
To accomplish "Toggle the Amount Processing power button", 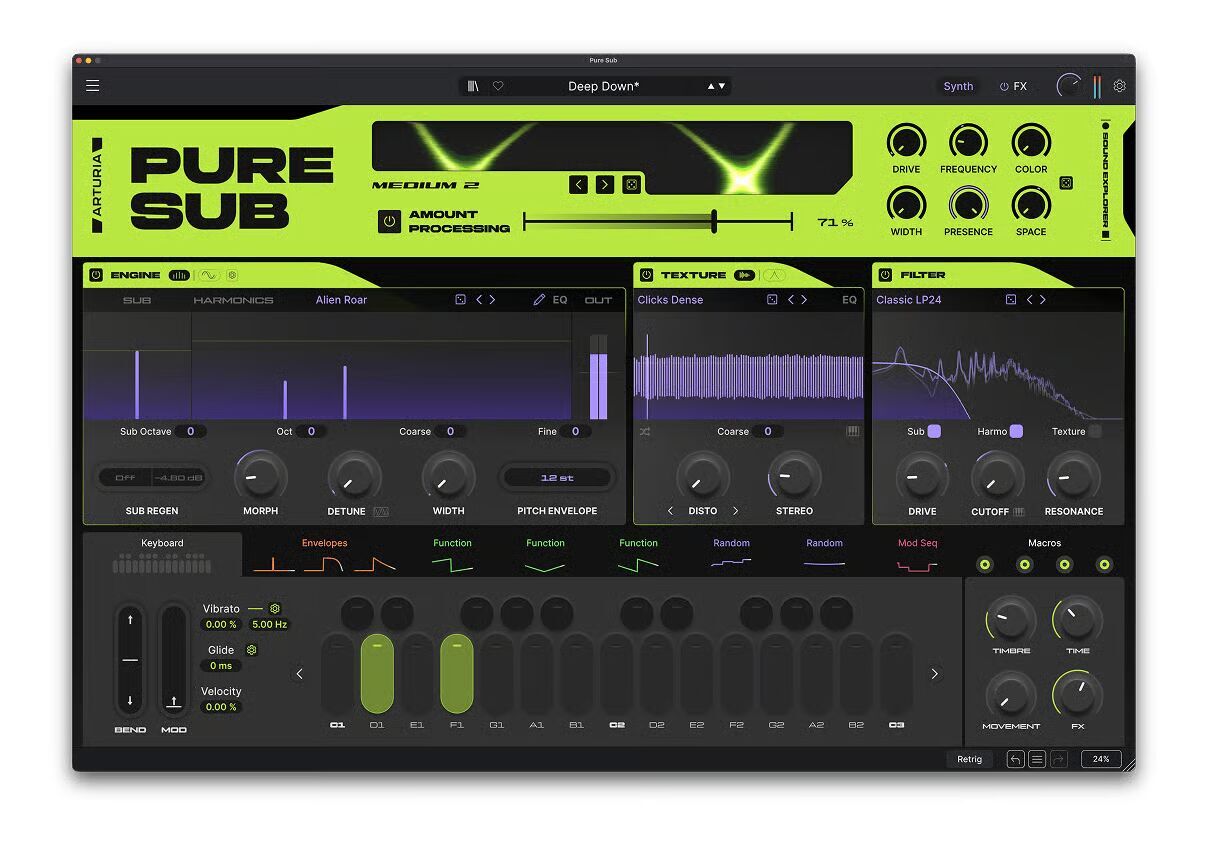I will click(x=389, y=221).
